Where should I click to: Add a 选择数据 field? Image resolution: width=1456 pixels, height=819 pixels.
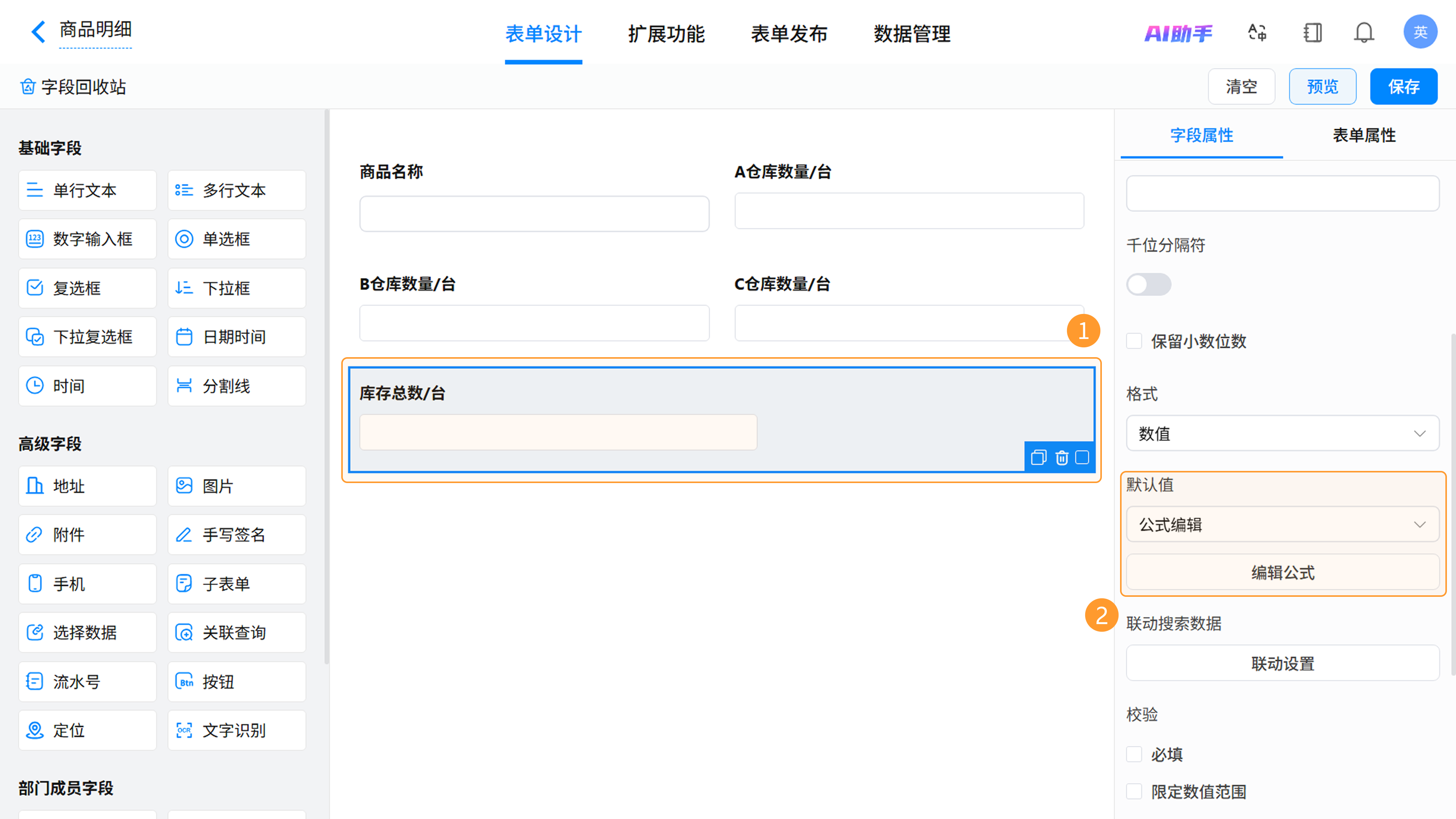pyautogui.click(x=88, y=632)
